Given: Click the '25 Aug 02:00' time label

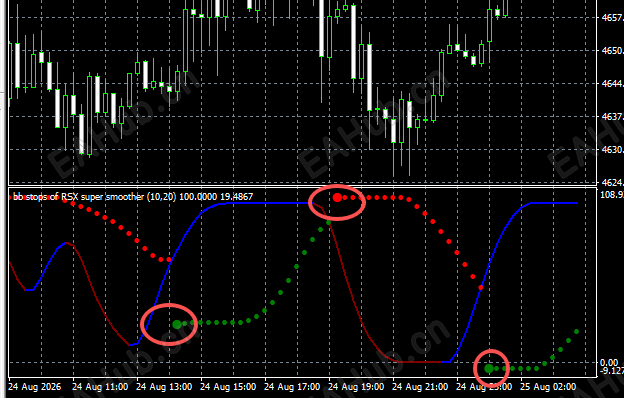Looking at the screenshot, I should pyautogui.click(x=548, y=387).
